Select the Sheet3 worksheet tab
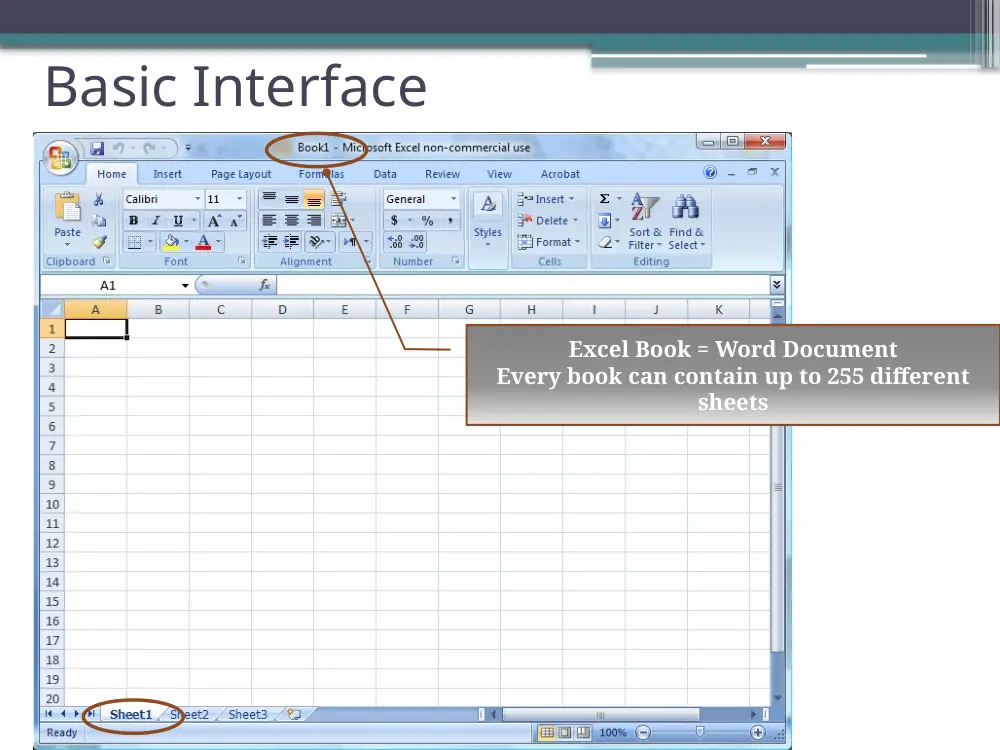This screenshot has width=1000, height=750. tap(248, 714)
